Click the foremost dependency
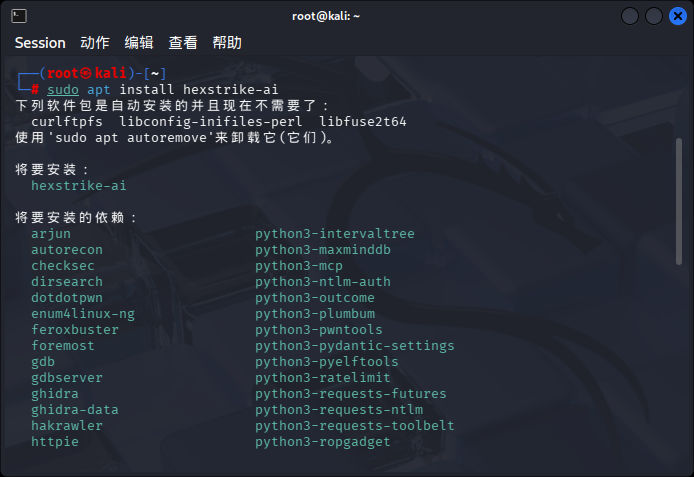The width and height of the screenshot is (694, 477). tap(63, 346)
